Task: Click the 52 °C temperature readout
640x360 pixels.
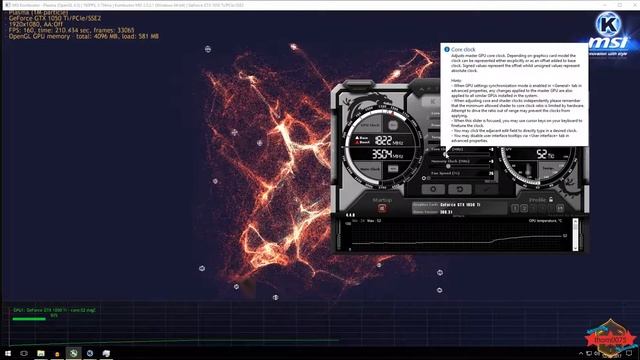Action: [x=545, y=154]
